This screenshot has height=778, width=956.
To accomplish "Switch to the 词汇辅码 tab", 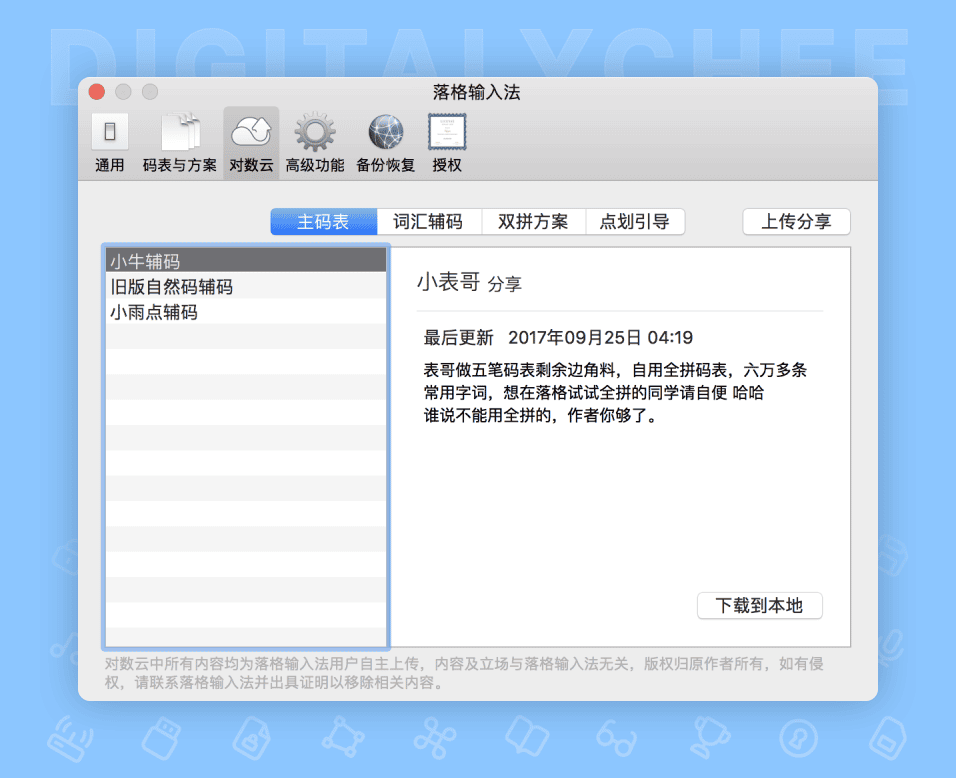I will [429, 221].
